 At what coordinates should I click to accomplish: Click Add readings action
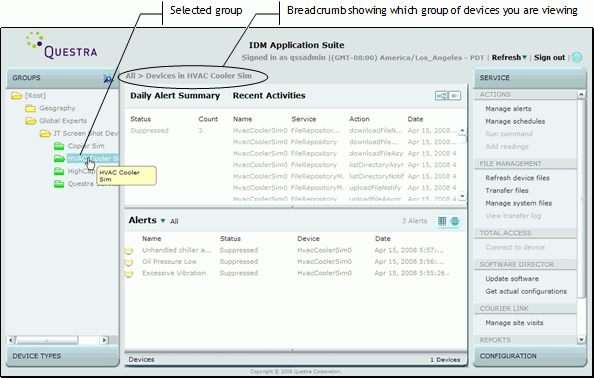[x=507, y=146]
